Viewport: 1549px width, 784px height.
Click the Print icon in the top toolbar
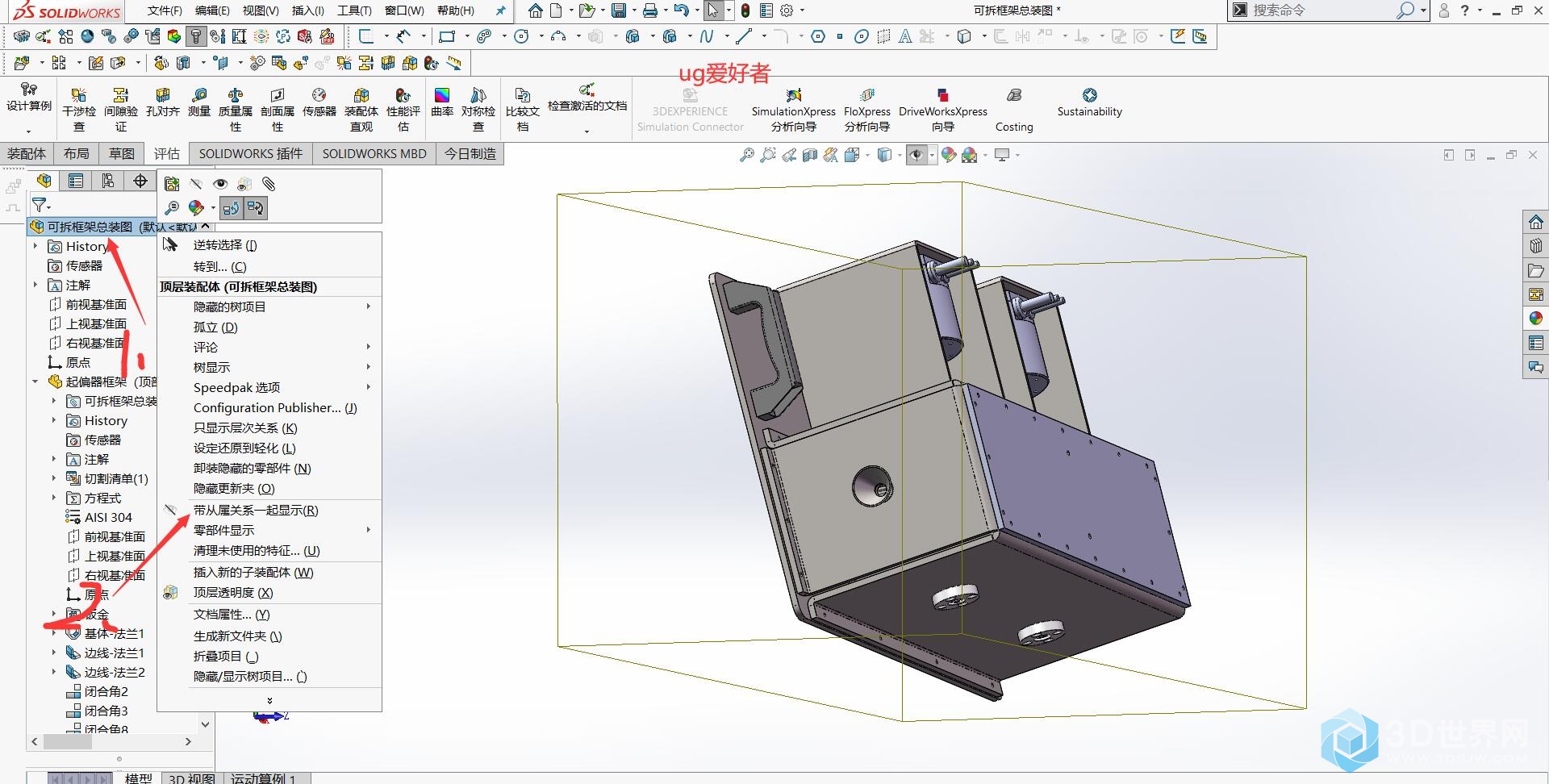click(x=650, y=10)
